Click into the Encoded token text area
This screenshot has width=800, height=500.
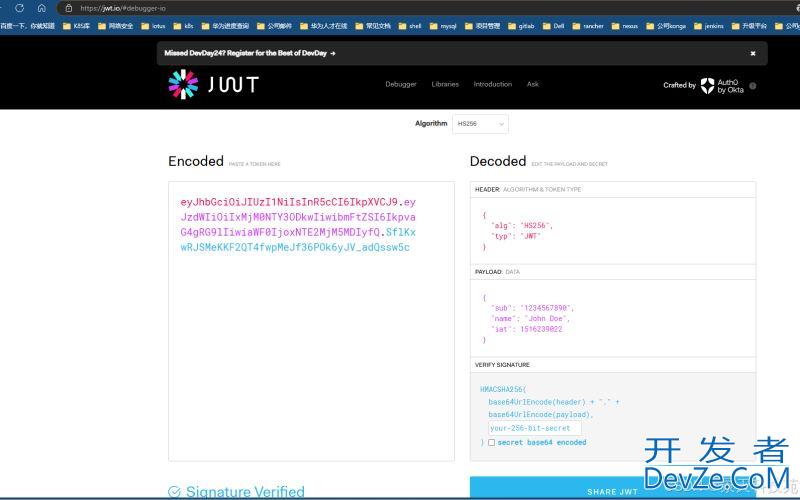311,321
